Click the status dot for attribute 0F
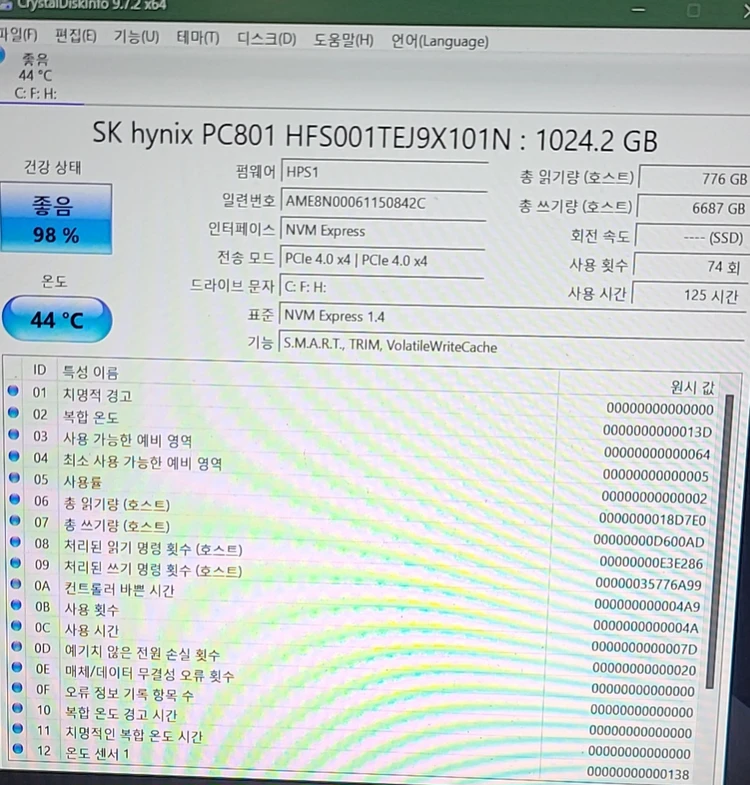The width and height of the screenshot is (750, 785). tap(17, 687)
